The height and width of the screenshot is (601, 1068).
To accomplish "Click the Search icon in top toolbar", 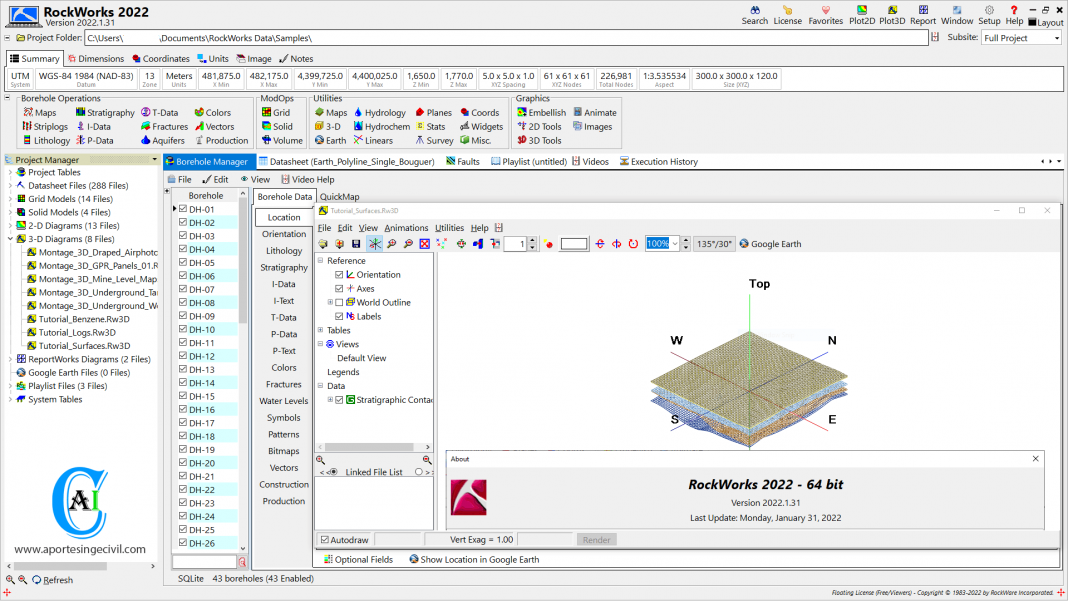I will tap(755, 14).
